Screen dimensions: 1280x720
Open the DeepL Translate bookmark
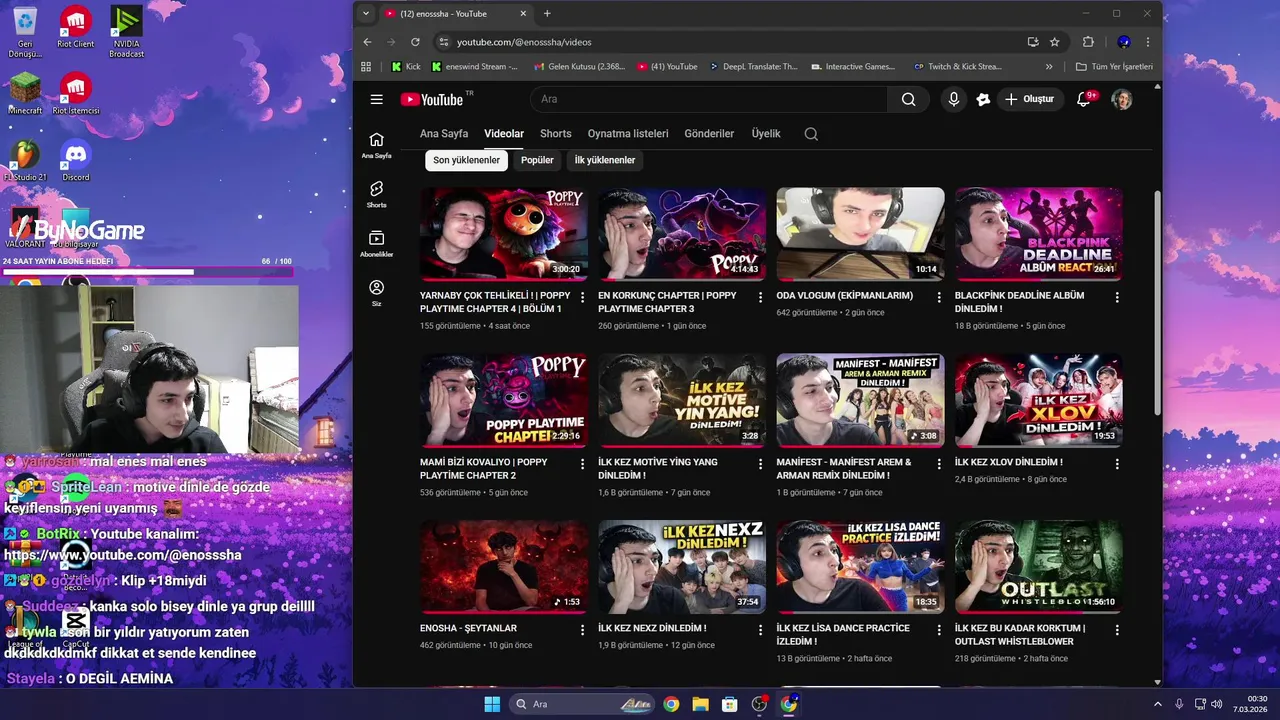coord(754,67)
